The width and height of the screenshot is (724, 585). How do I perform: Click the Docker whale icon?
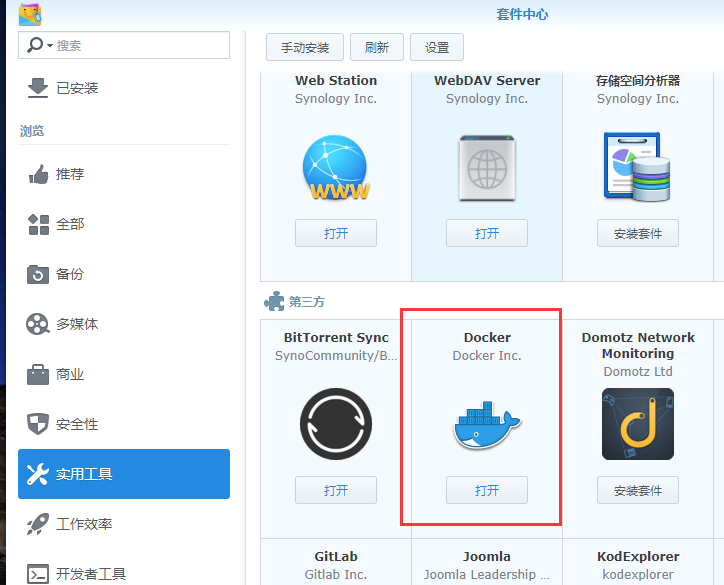(x=487, y=425)
